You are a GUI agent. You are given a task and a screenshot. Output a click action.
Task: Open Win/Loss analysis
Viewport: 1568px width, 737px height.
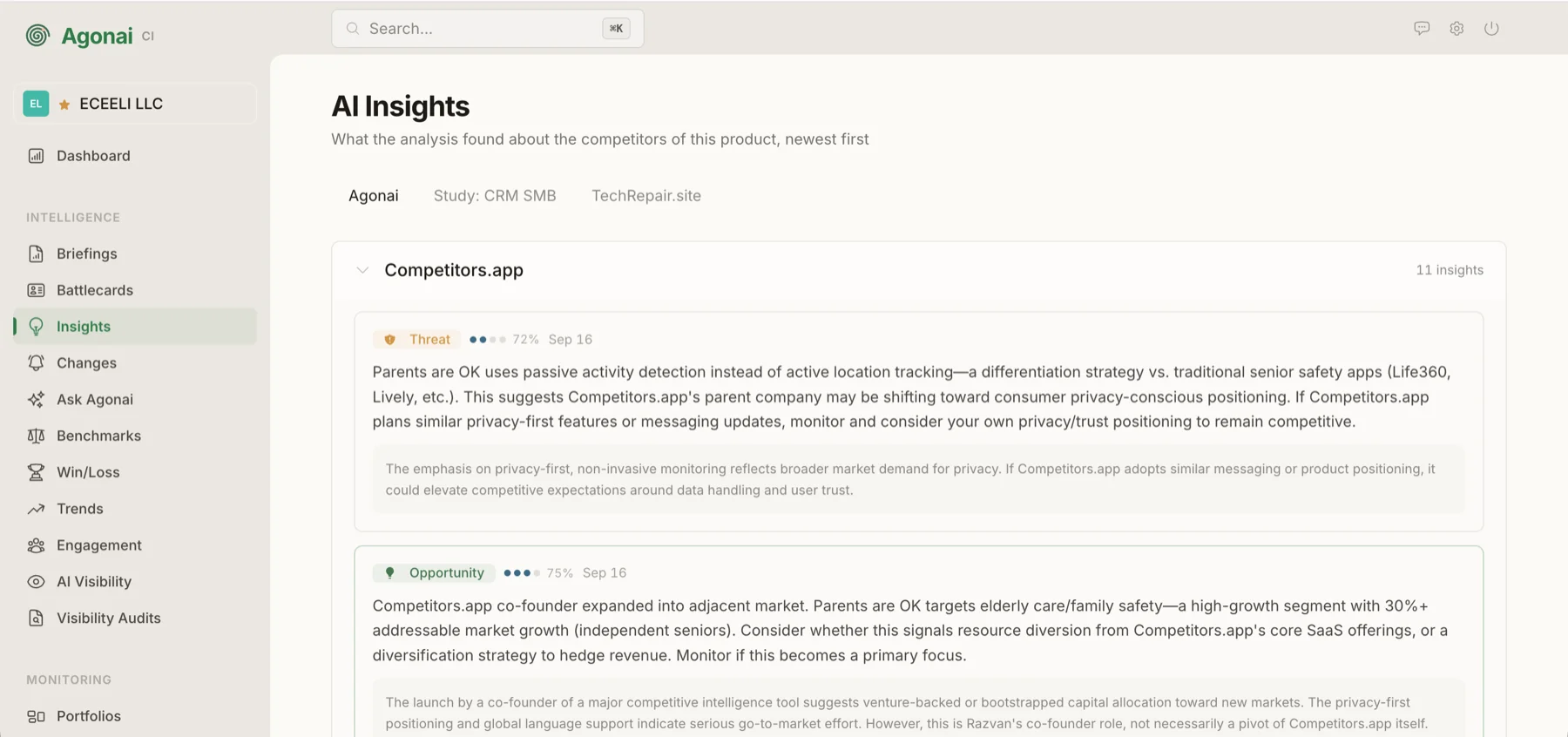(135, 472)
